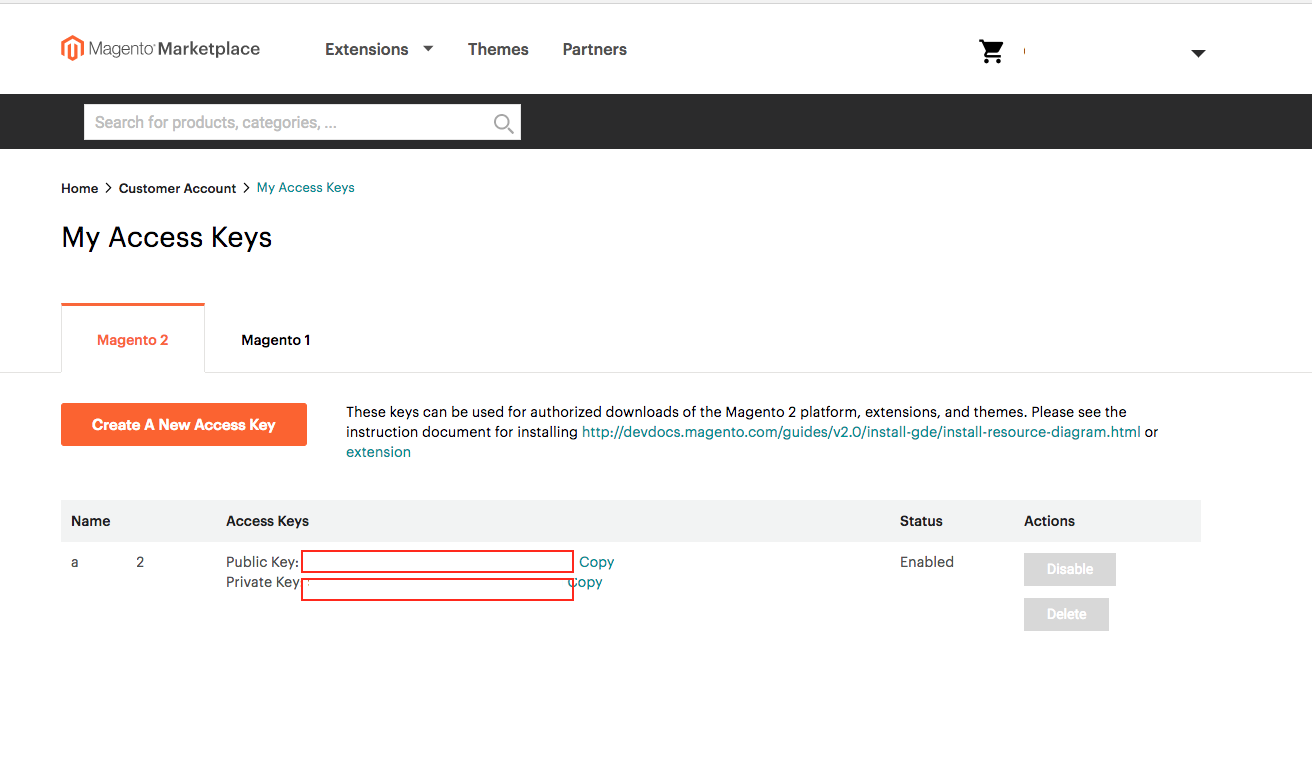
Task: Switch to the Magento 1 tab
Action: pyautogui.click(x=276, y=340)
